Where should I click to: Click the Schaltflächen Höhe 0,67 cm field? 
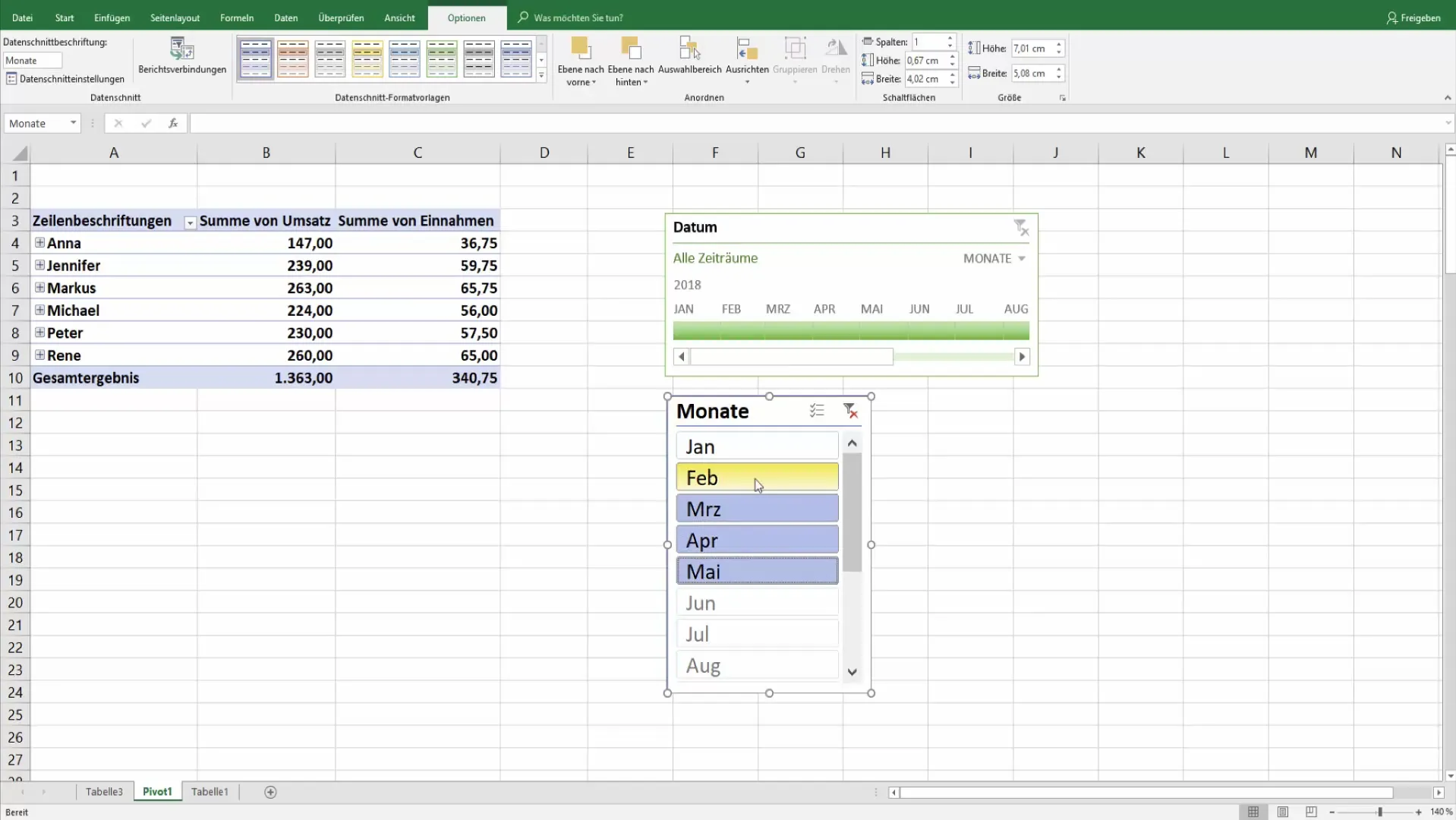click(925, 61)
